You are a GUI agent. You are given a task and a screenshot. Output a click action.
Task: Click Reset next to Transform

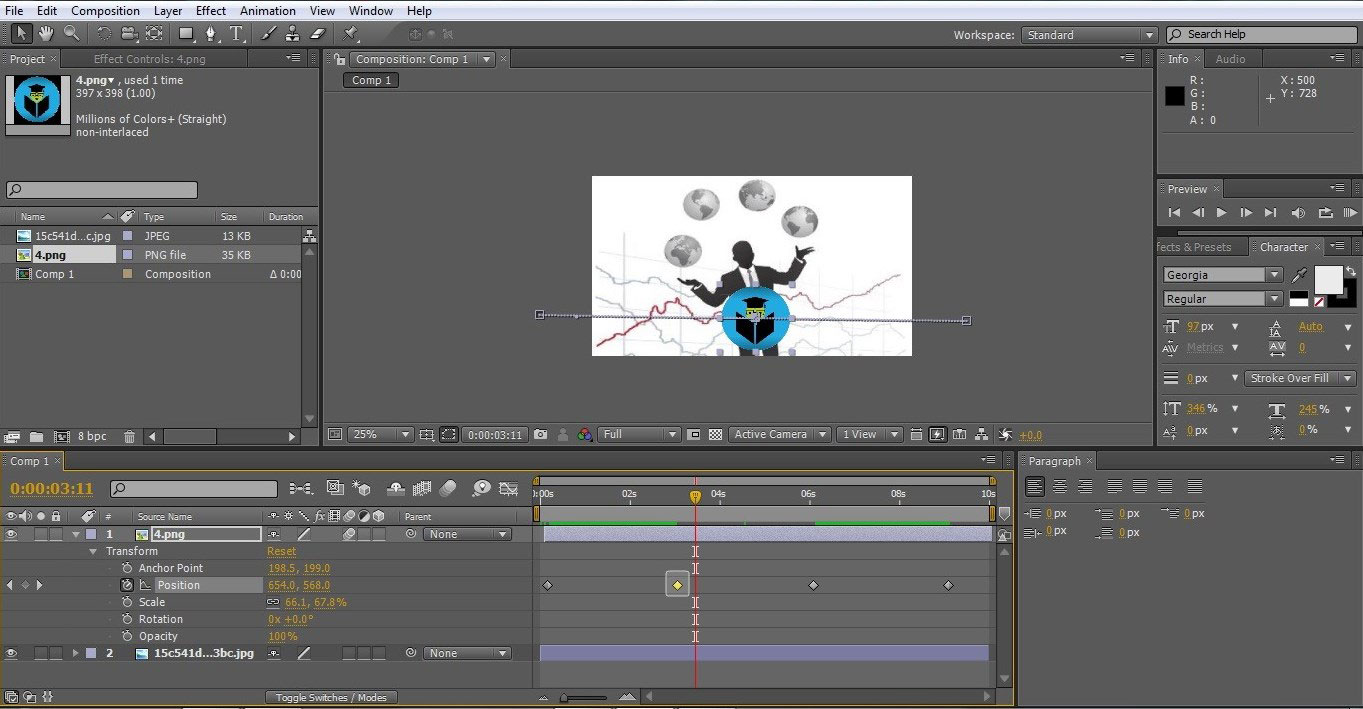pyautogui.click(x=281, y=550)
